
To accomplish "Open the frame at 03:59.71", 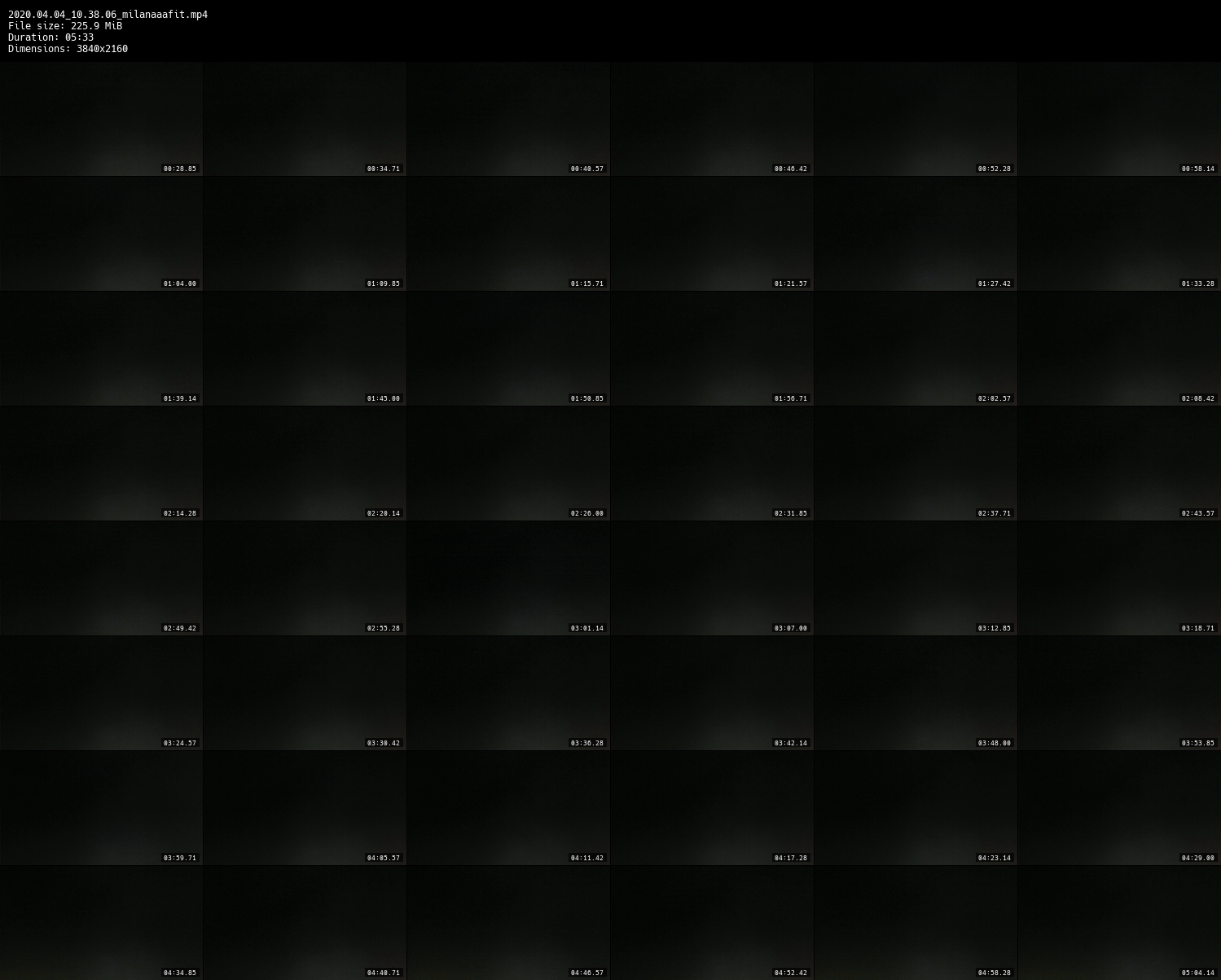I will point(101,808).
